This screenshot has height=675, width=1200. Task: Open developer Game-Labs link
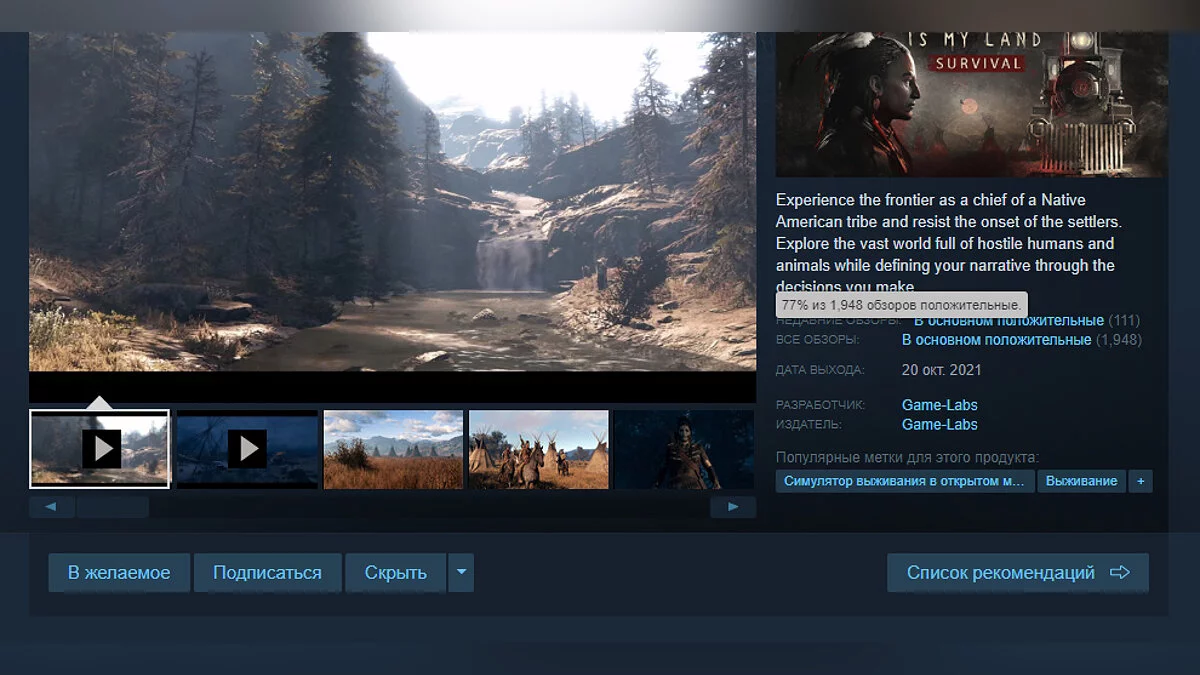939,405
